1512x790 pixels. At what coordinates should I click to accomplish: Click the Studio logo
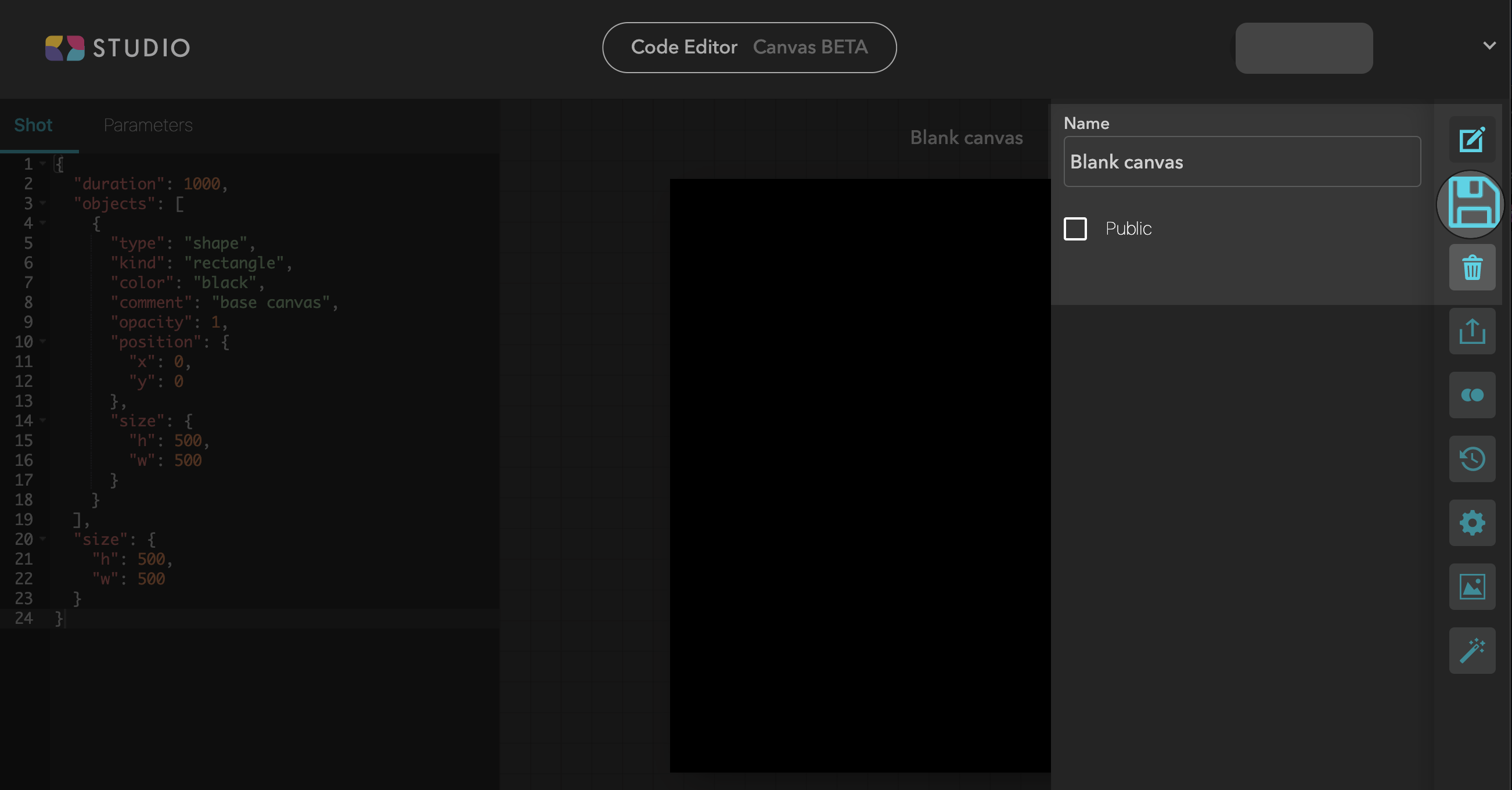pos(118,48)
